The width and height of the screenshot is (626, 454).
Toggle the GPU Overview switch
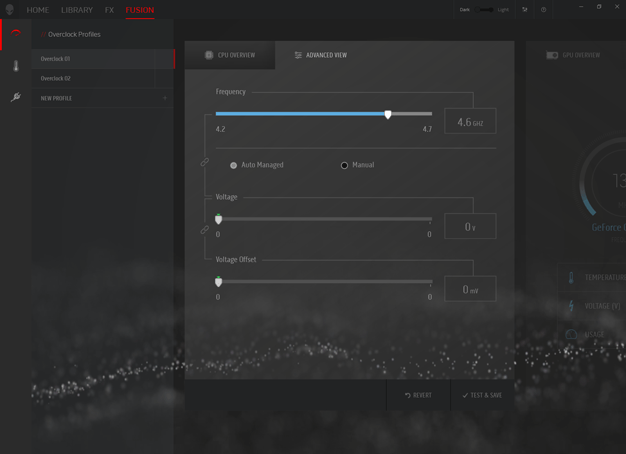(x=552, y=55)
